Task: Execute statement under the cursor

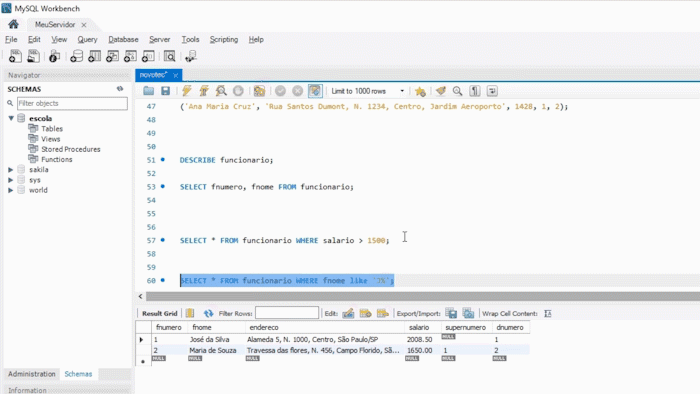Action: pos(204,91)
